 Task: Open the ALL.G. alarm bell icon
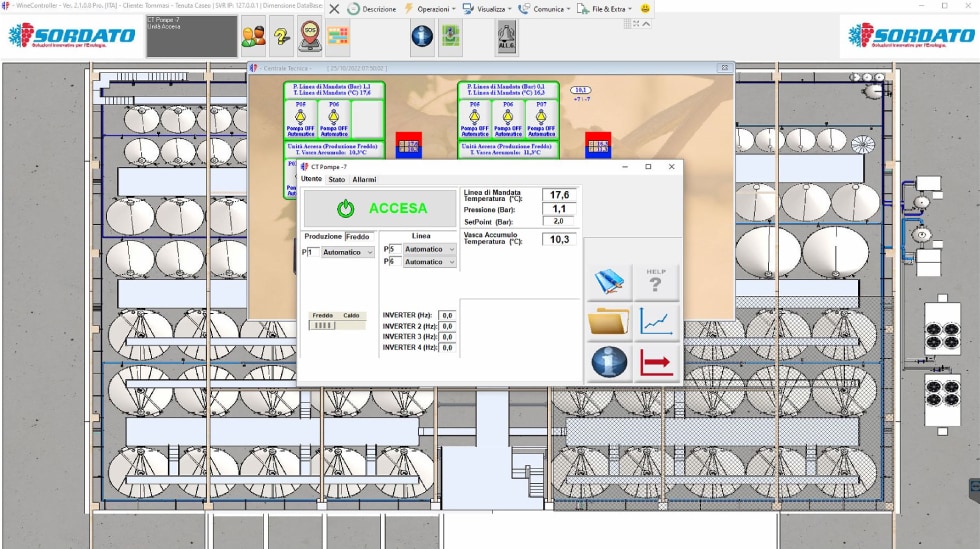click(x=507, y=35)
